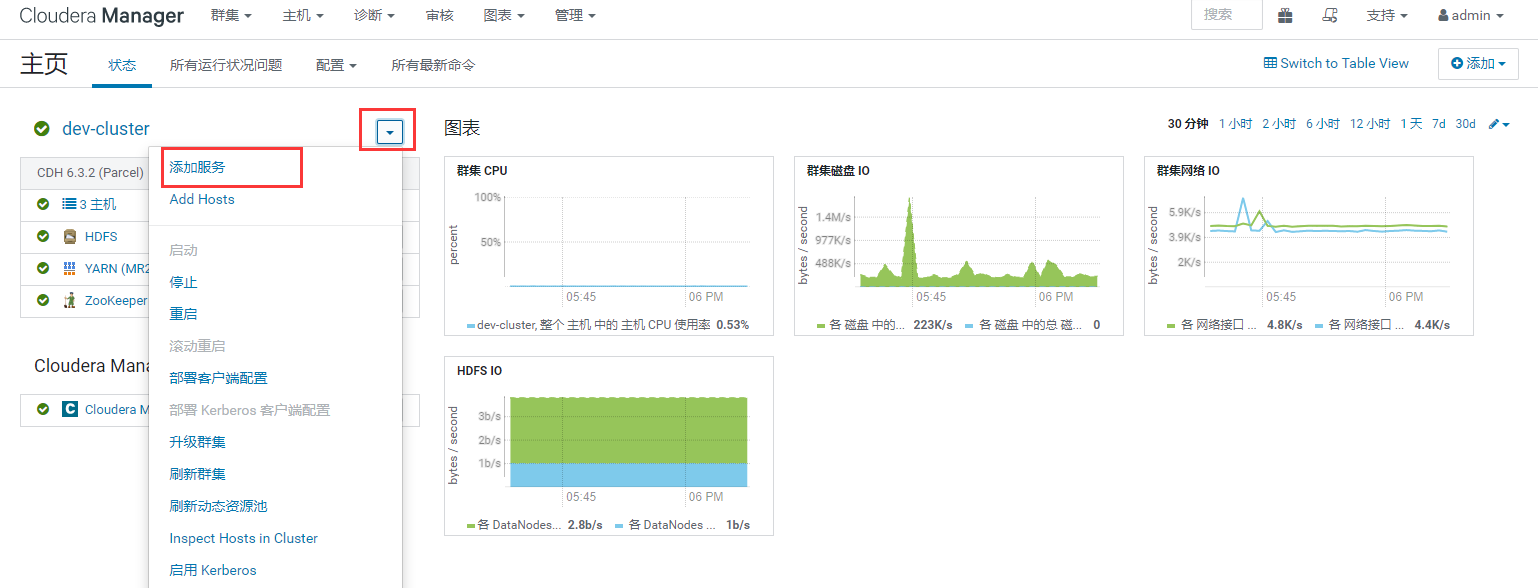Open the 群集网络 IO chart
Screen dimensions: 1538x588
(x=1309, y=246)
